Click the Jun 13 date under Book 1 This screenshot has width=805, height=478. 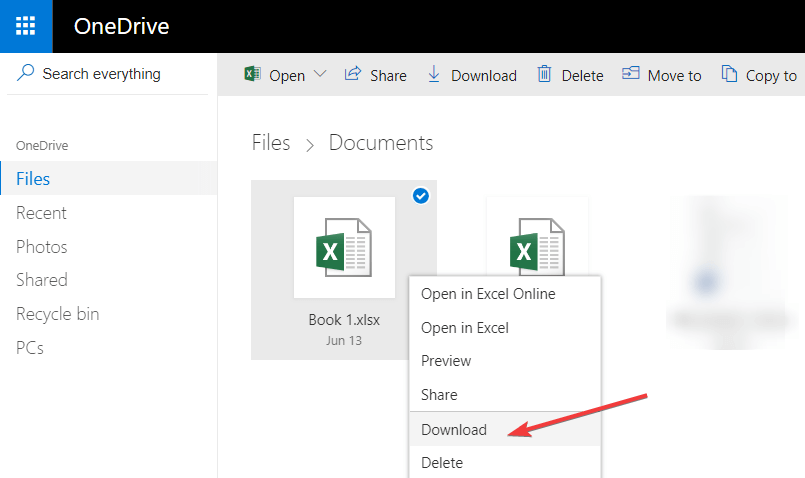point(344,340)
